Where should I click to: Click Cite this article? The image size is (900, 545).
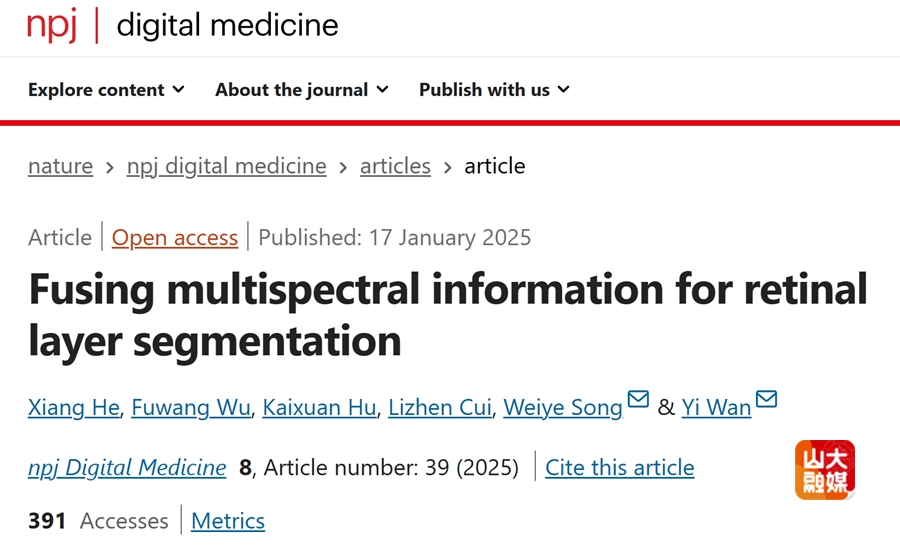click(x=619, y=468)
